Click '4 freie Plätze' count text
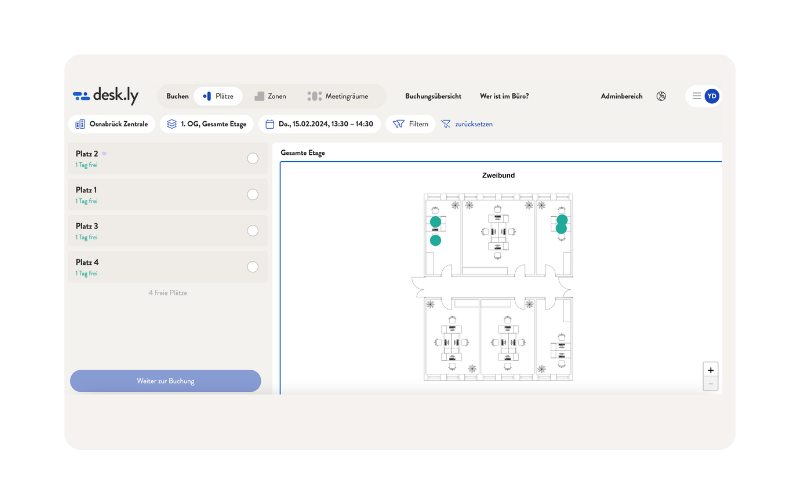Viewport: 800px width, 500px height. click(x=168, y=293)
